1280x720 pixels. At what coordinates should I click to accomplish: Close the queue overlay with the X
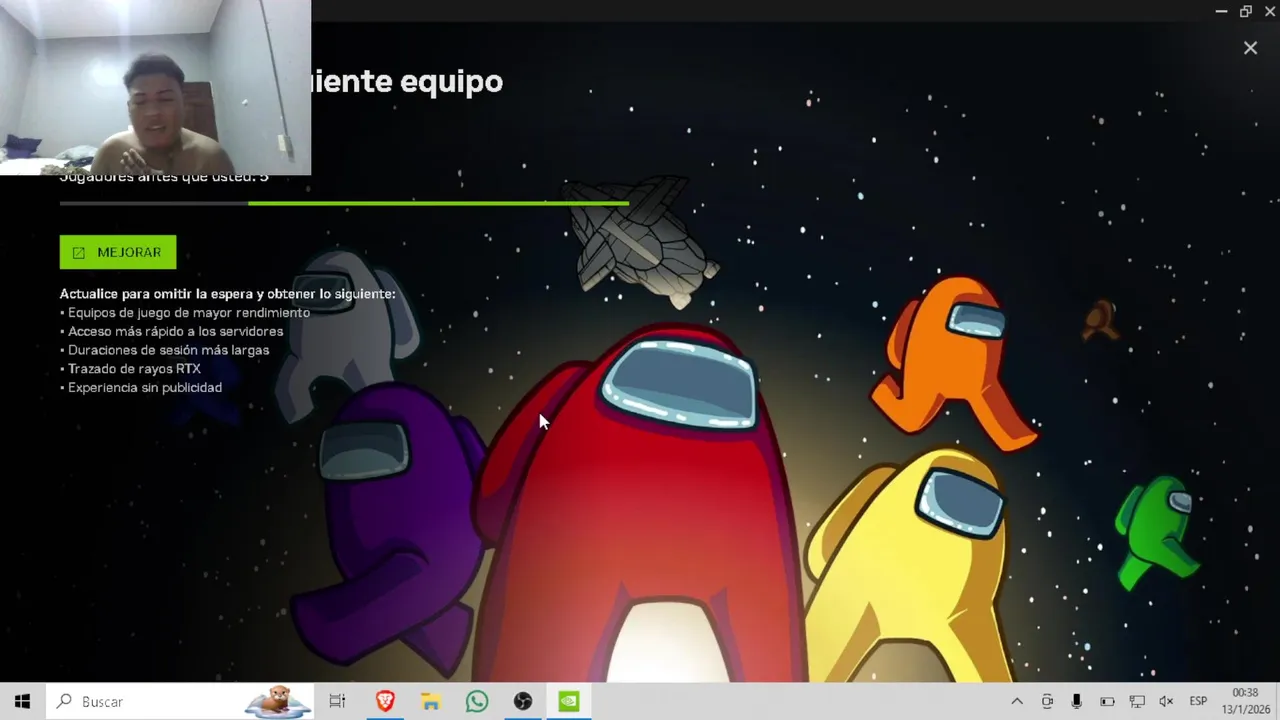(x=1250, y=48)
